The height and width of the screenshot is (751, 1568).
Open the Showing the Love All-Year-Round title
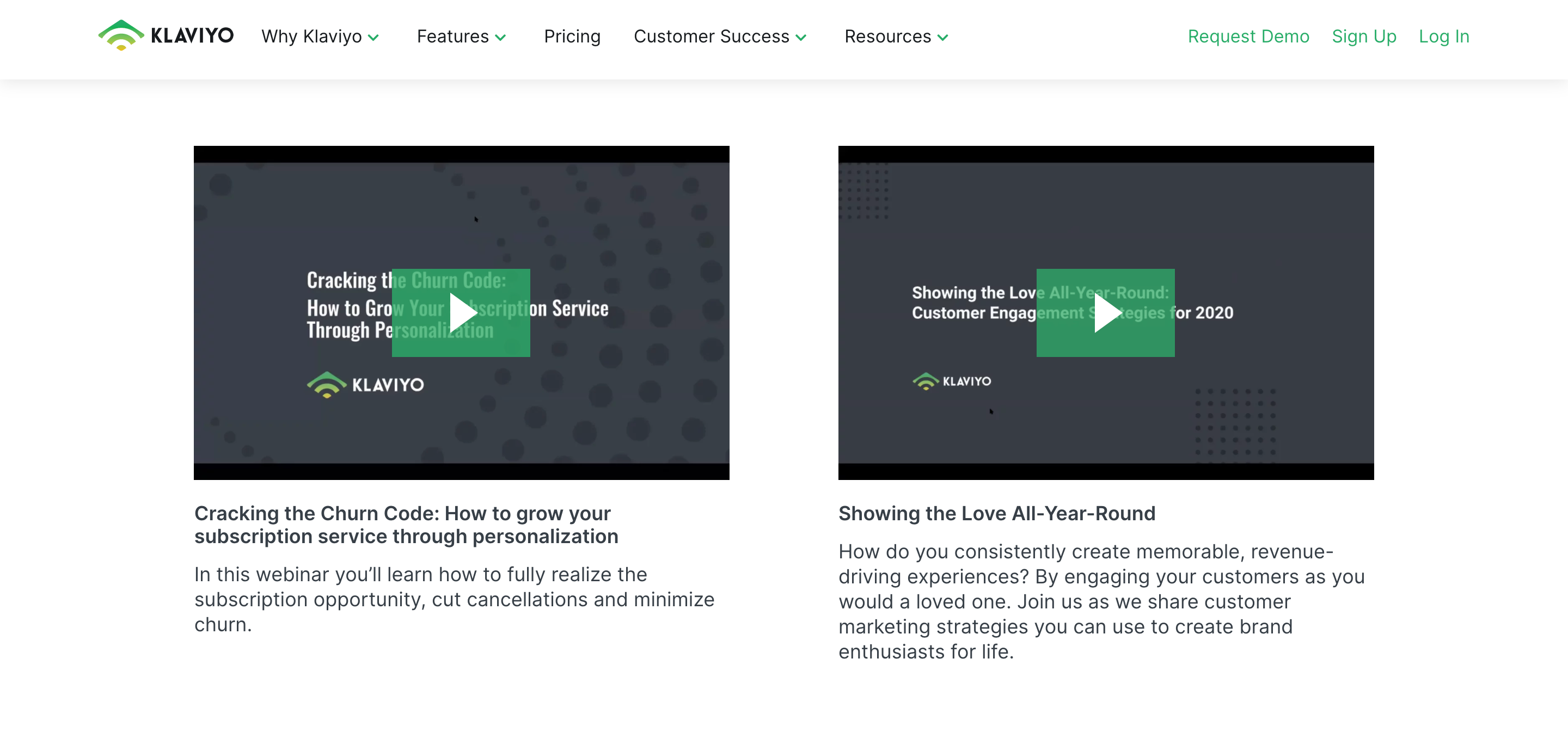click(997, 513)
